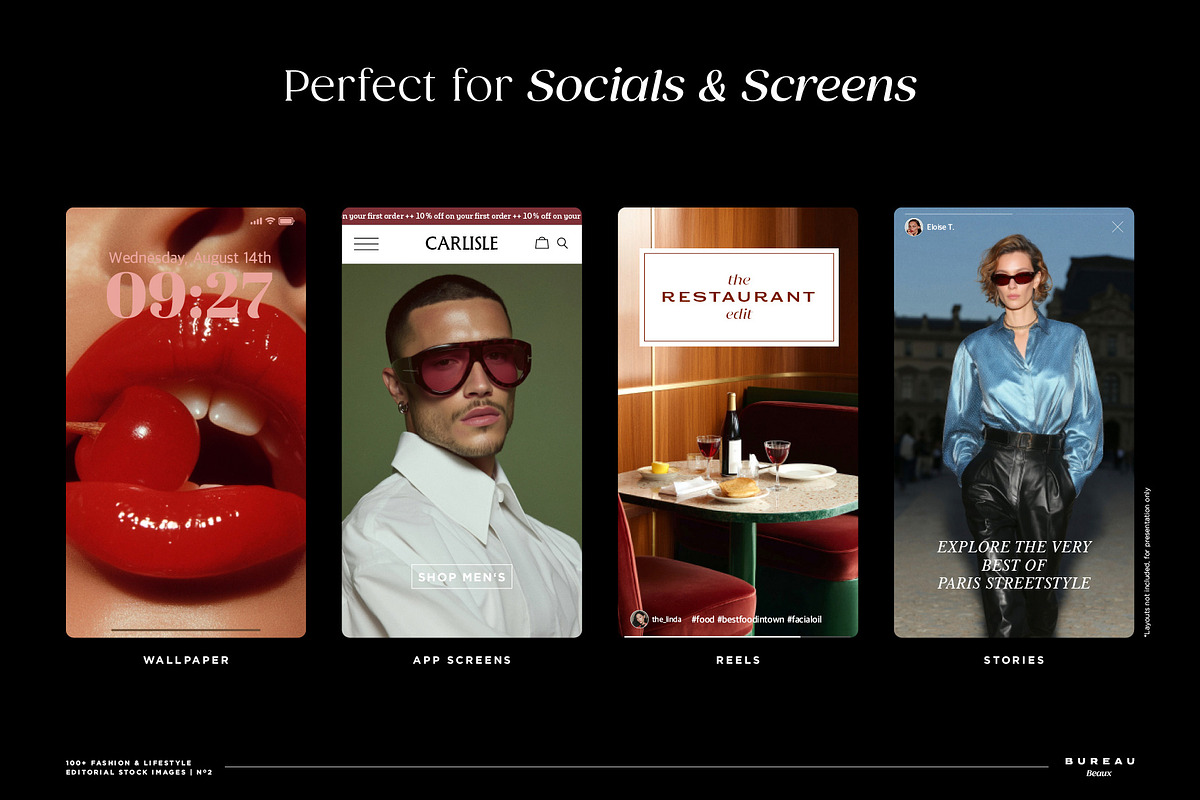Open the #food hashtag
The image size is (1200, 800).
pos(702,620)
